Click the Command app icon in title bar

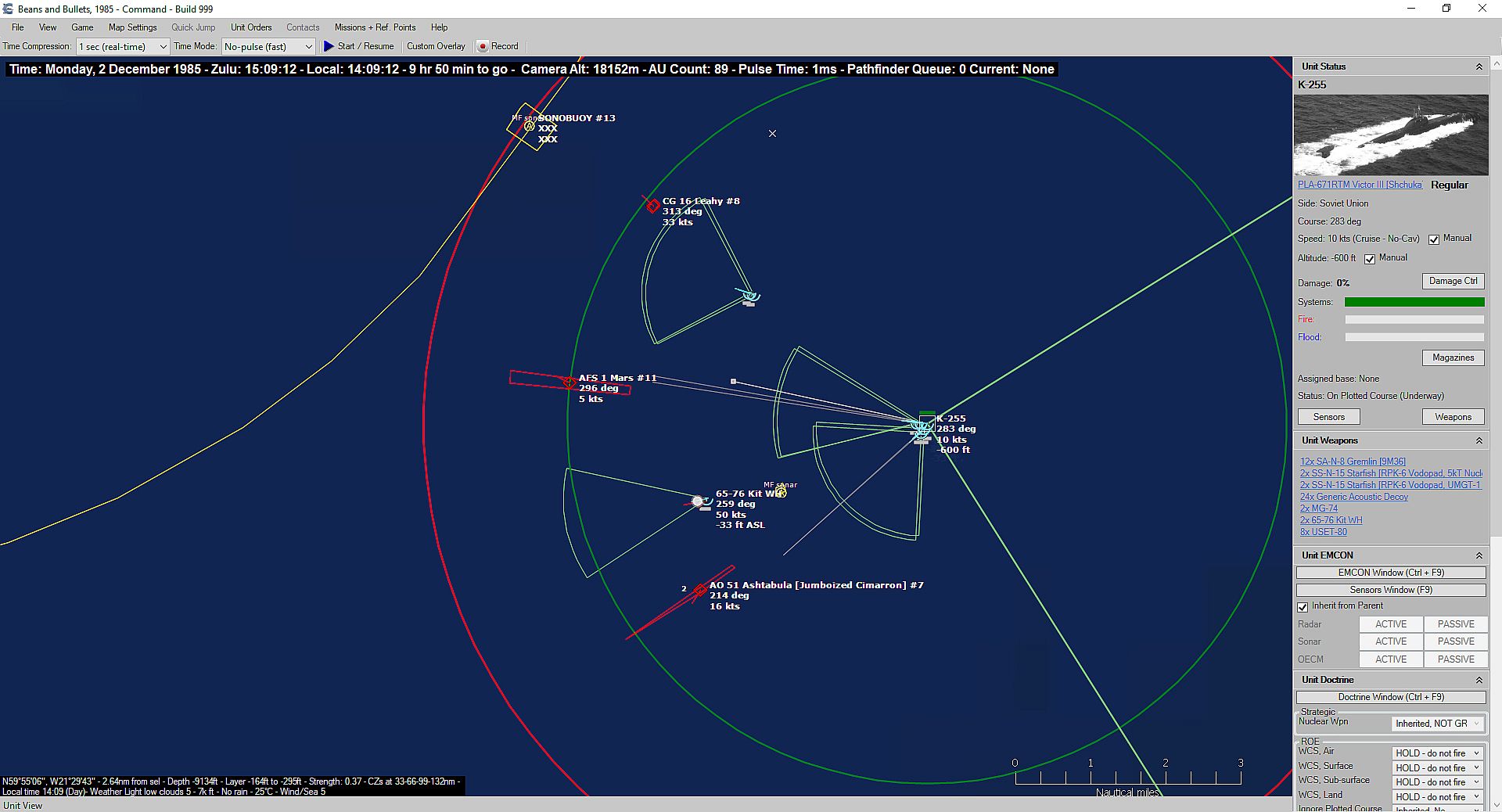(x=8, y=9)
